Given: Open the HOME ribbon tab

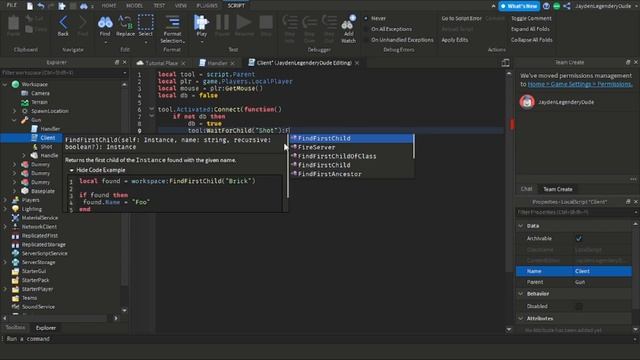Looking at the screenshot, I should pyautogui.click(x=109, y=6).
